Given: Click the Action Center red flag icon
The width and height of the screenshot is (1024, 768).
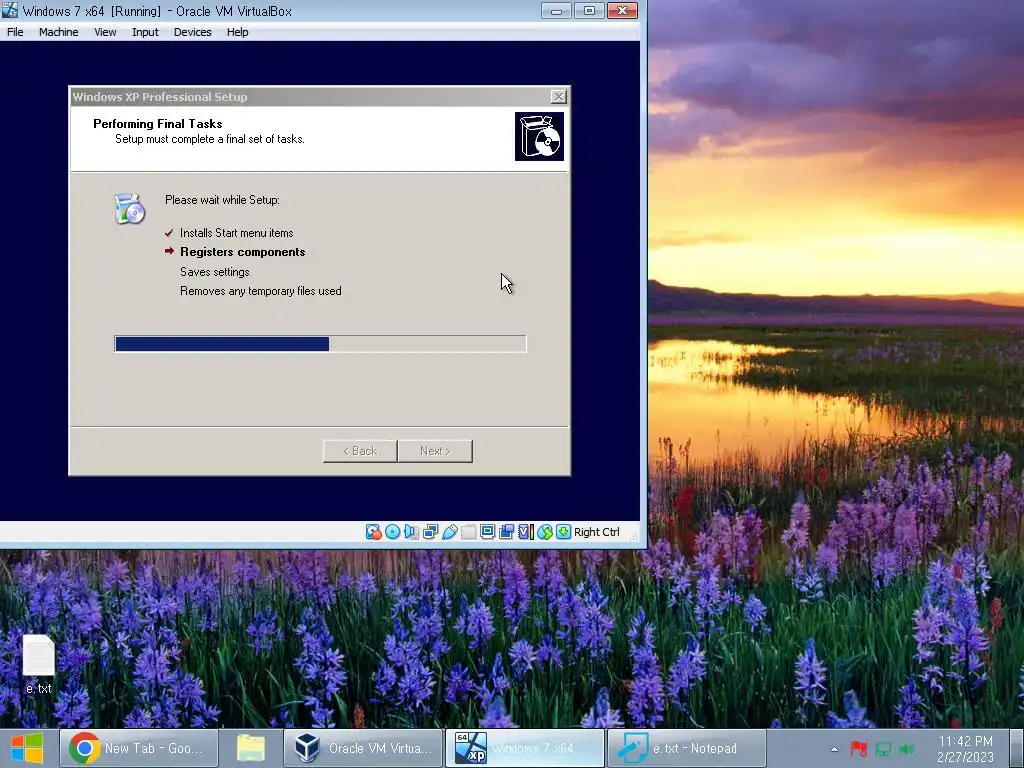Looking at the screenshot, I should [858, 749].
